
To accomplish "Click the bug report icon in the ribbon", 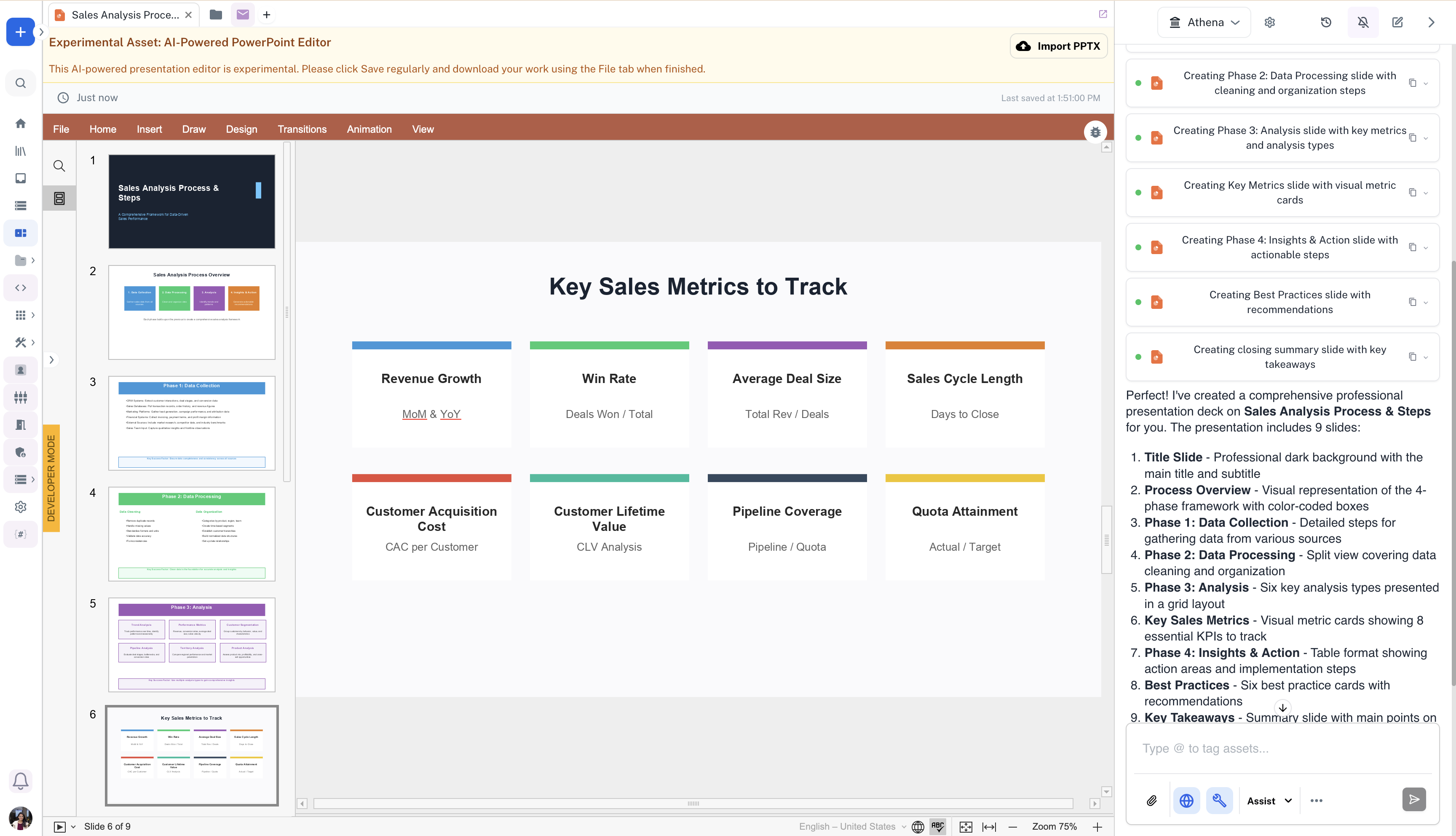I will click(x=1095, y=132).
